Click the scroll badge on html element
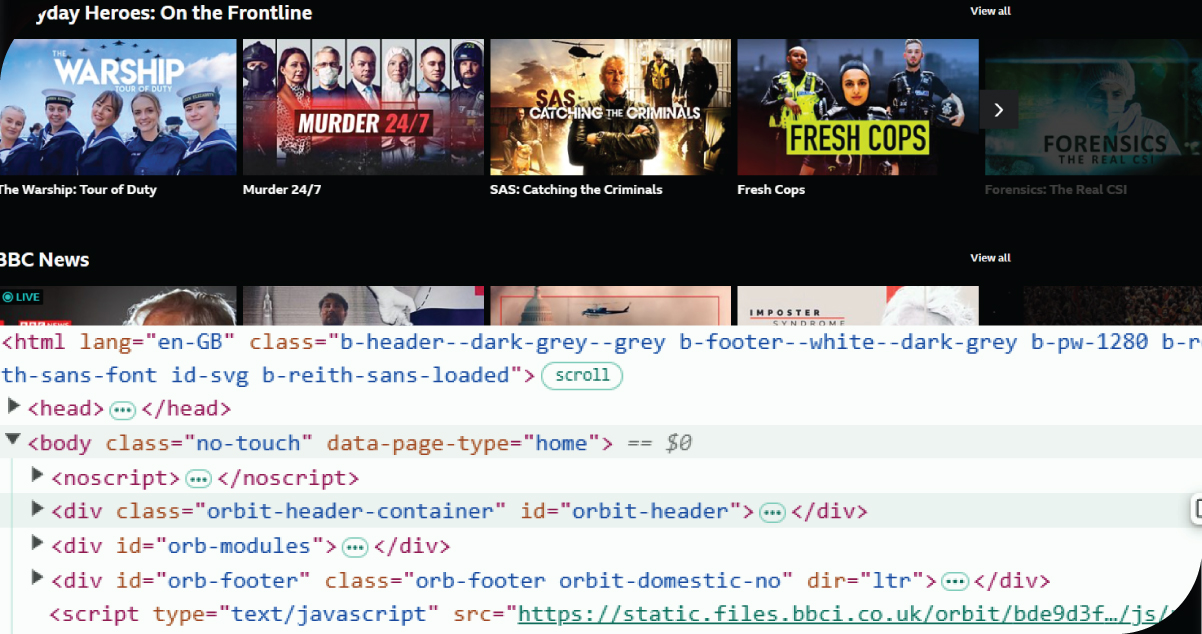The image size is (1202, 634). [582, 376]
